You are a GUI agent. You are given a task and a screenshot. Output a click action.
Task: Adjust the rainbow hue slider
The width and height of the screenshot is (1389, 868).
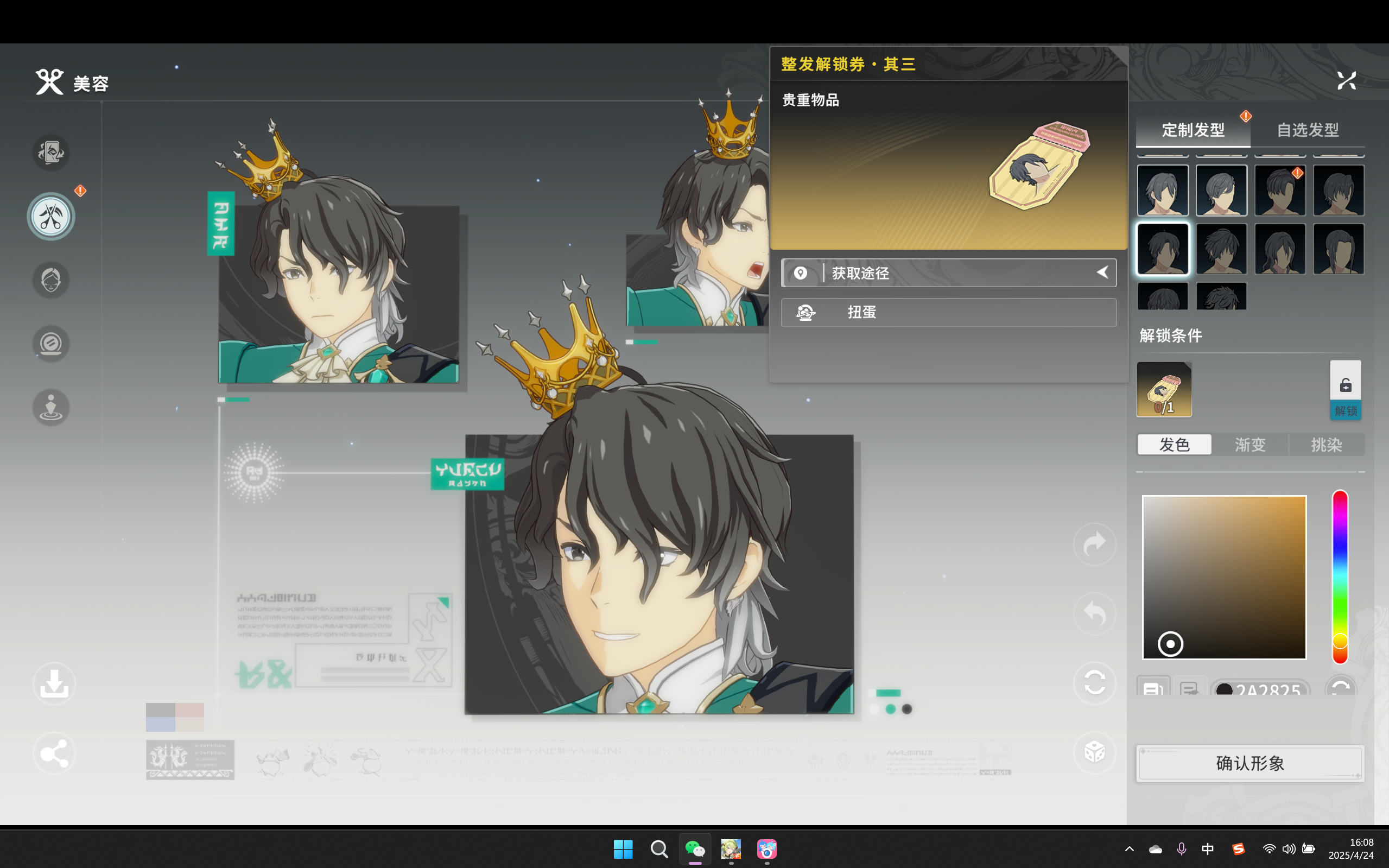(1340, 576)
